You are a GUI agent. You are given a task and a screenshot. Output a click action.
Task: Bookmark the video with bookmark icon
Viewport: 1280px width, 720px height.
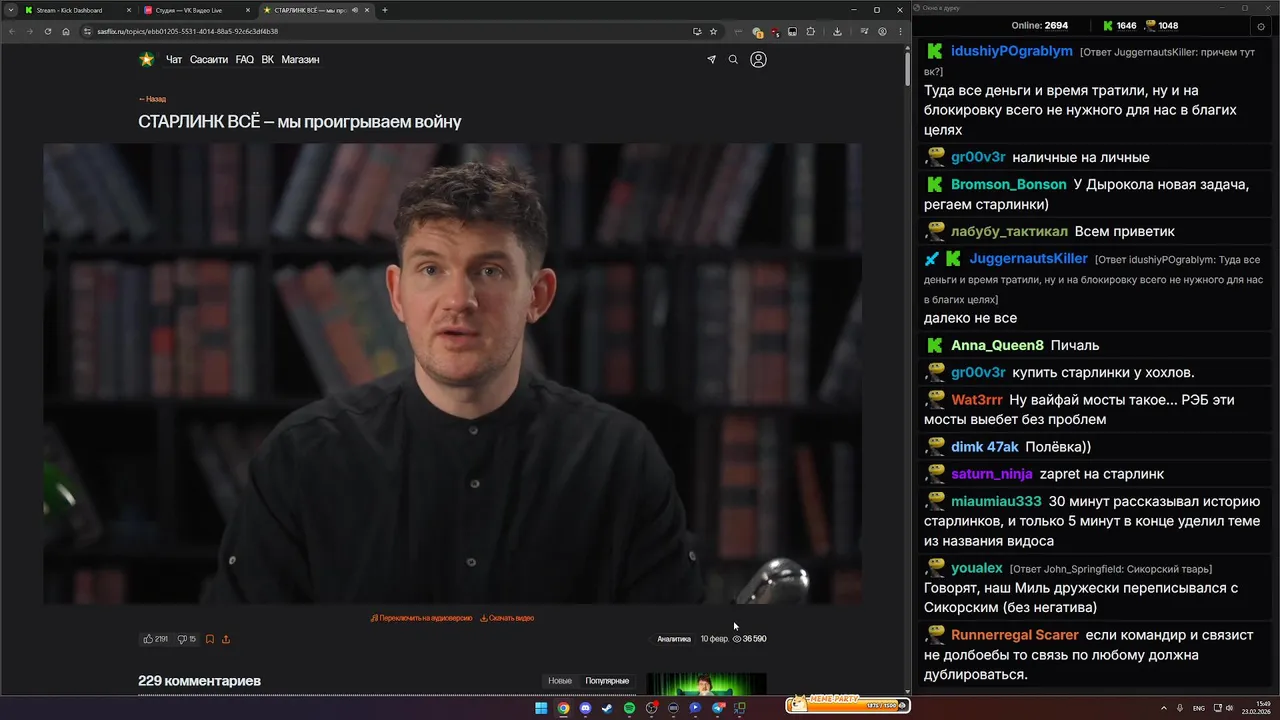210,639
